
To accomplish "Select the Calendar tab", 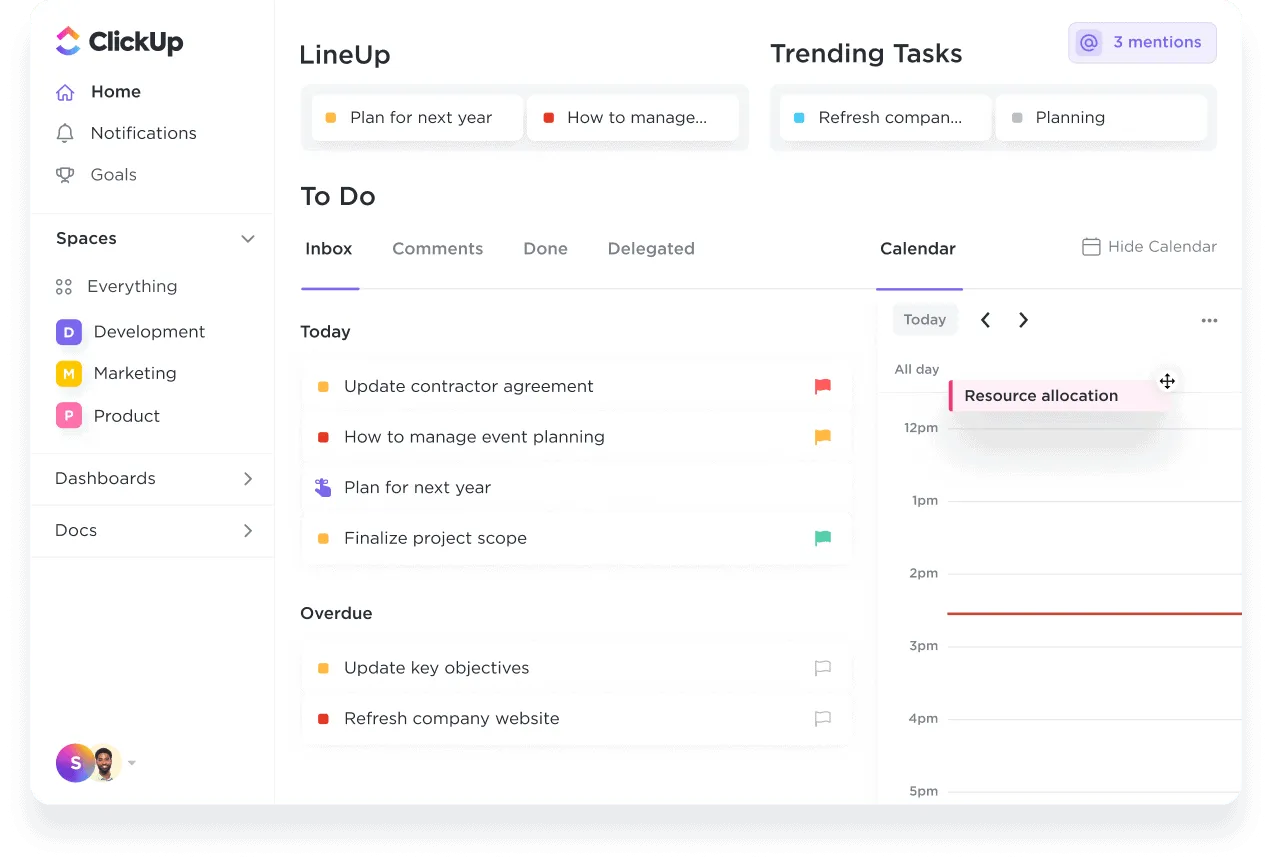I will click(918, 249).
